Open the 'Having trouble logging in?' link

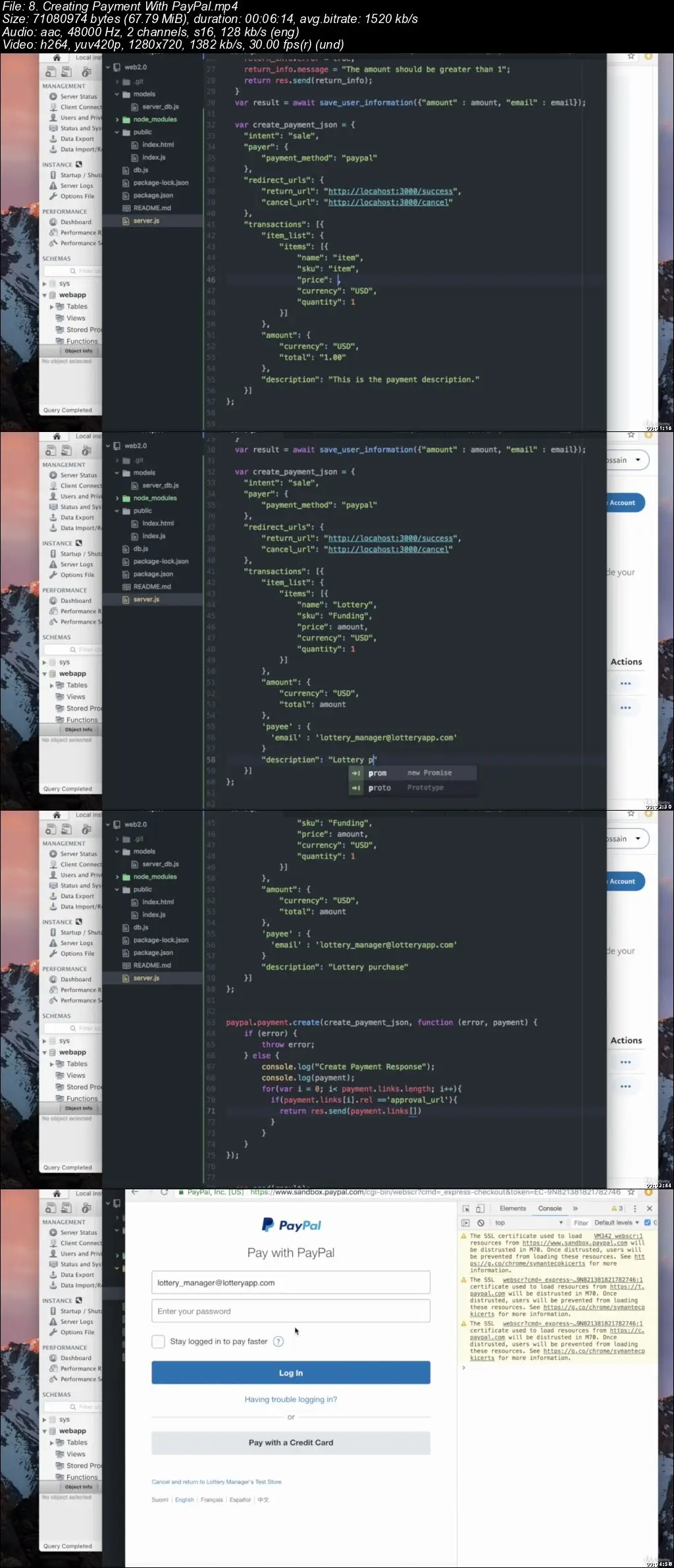click(x=291, y=1399)
